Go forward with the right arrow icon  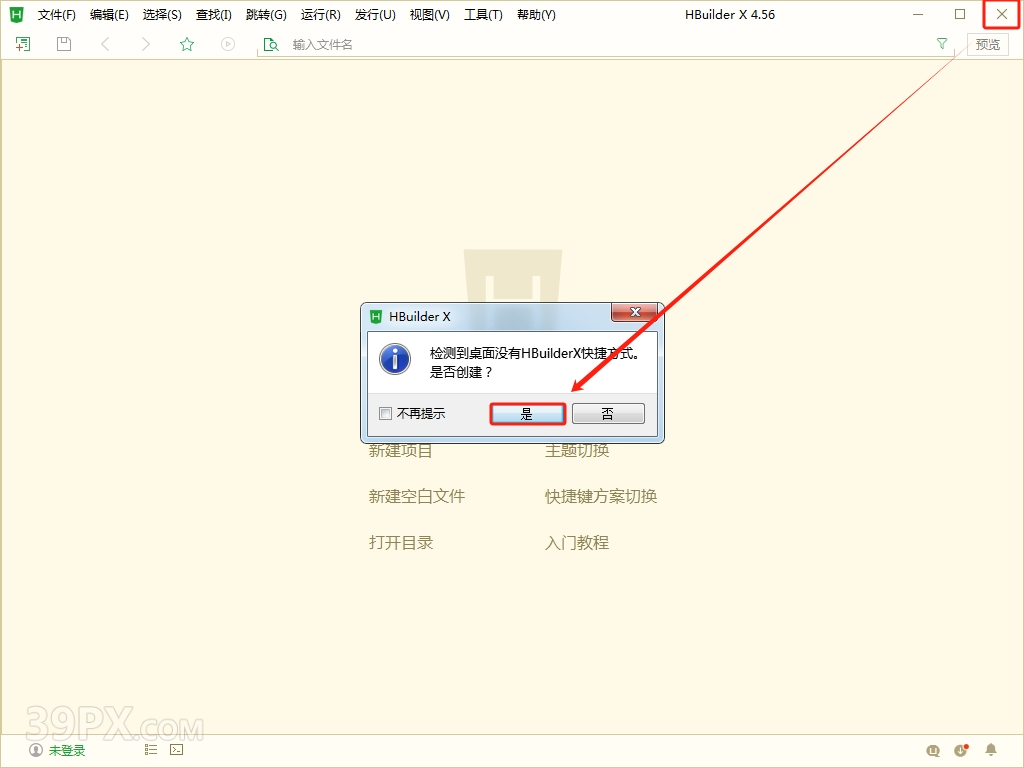(x=146, y=44)
